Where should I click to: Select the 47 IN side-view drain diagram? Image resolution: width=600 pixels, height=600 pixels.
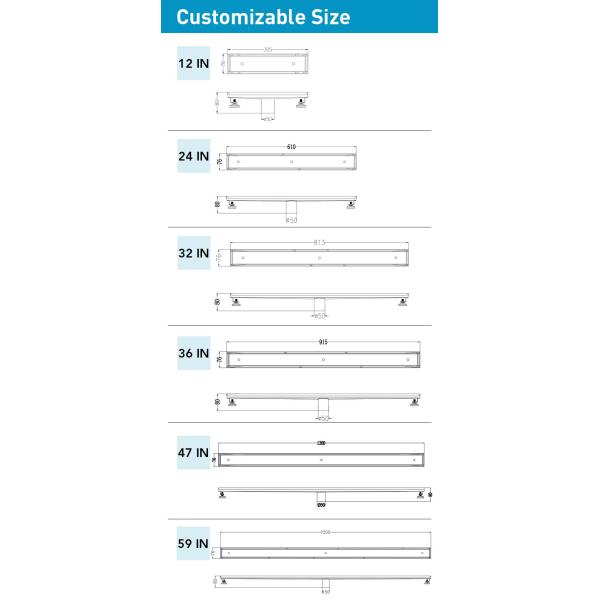(x=322, y=493)
